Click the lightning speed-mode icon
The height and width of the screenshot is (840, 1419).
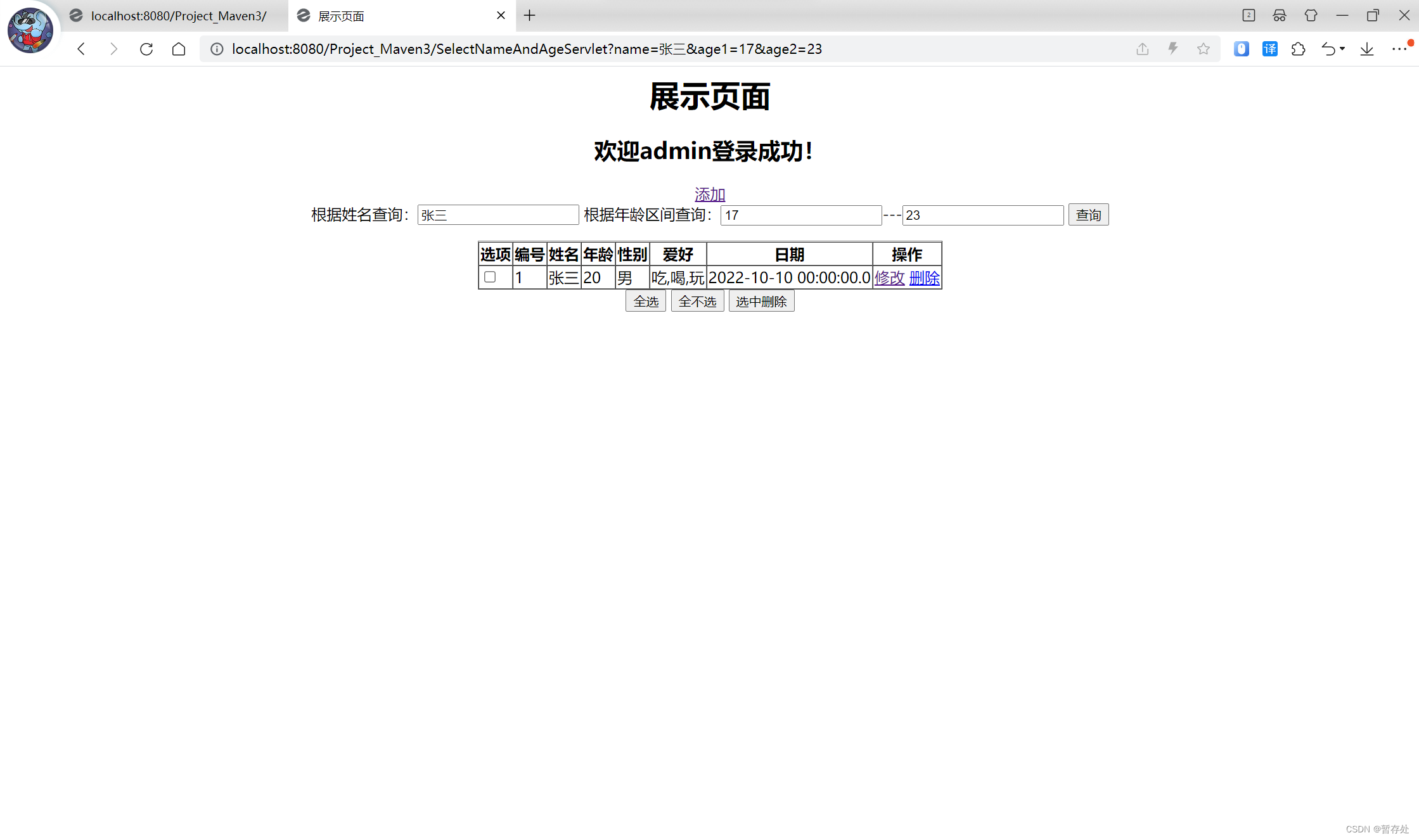(x=1172, y=49)
